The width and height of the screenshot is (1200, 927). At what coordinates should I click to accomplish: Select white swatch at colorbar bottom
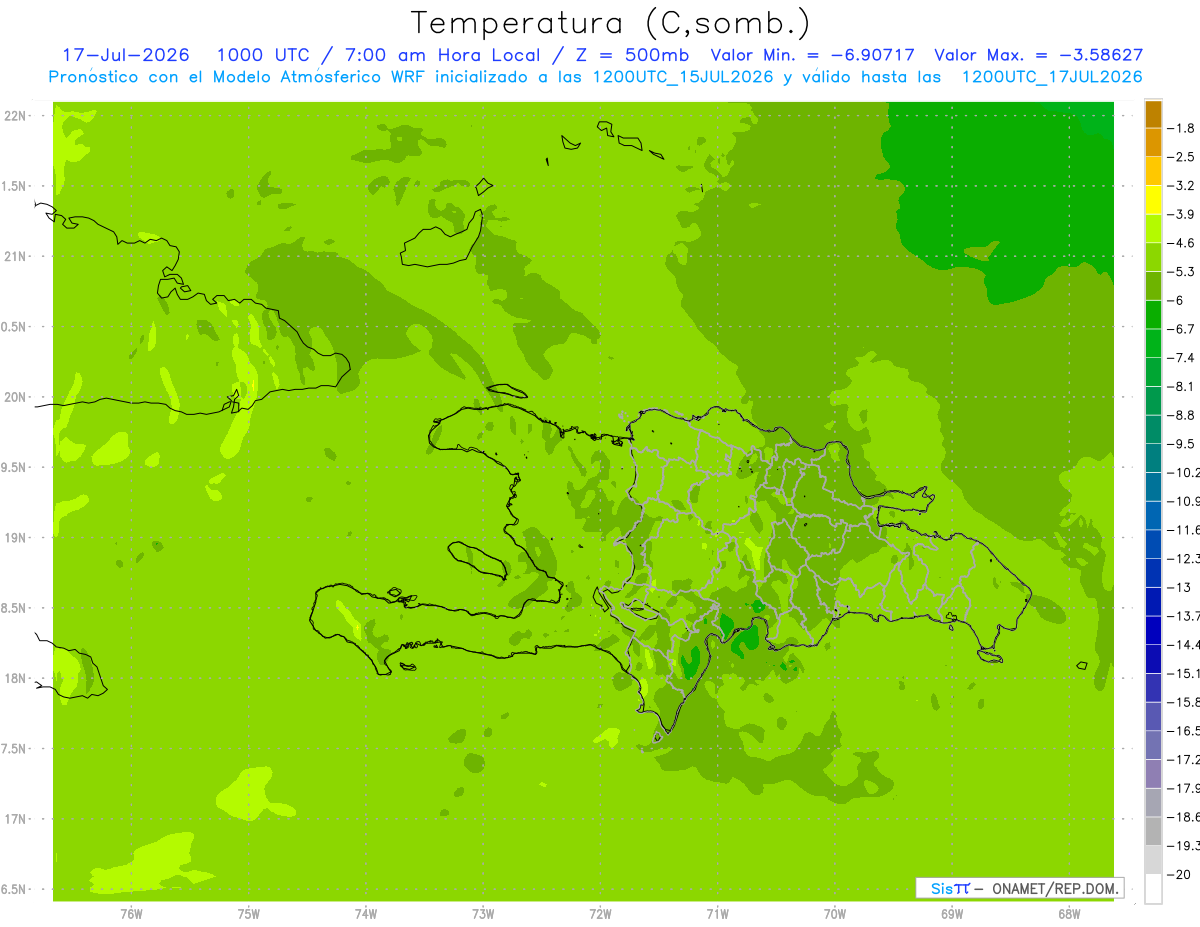[x=1153, y=889]
